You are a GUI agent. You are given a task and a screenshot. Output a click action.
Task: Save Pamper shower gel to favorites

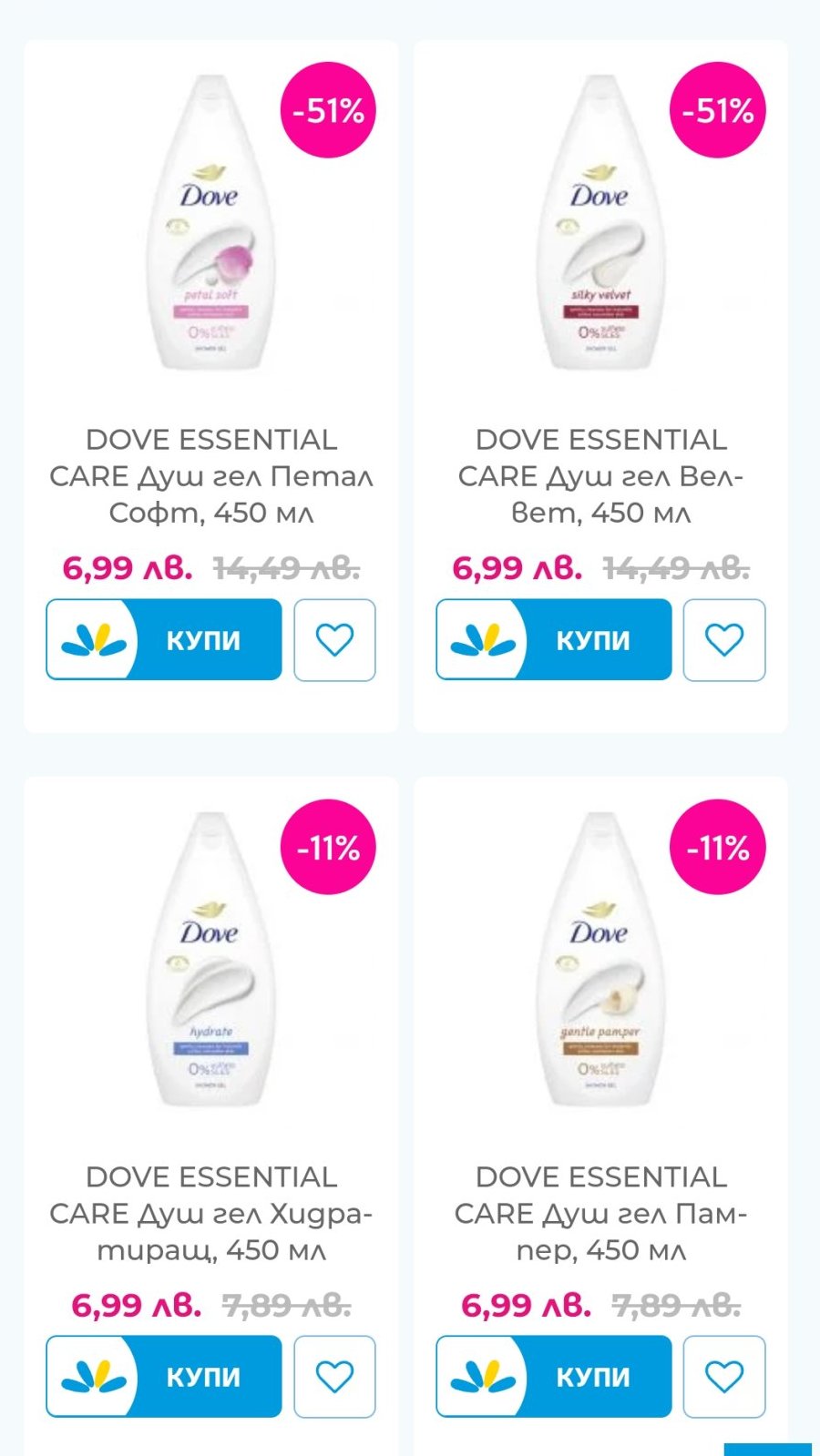coord(724,1376)
